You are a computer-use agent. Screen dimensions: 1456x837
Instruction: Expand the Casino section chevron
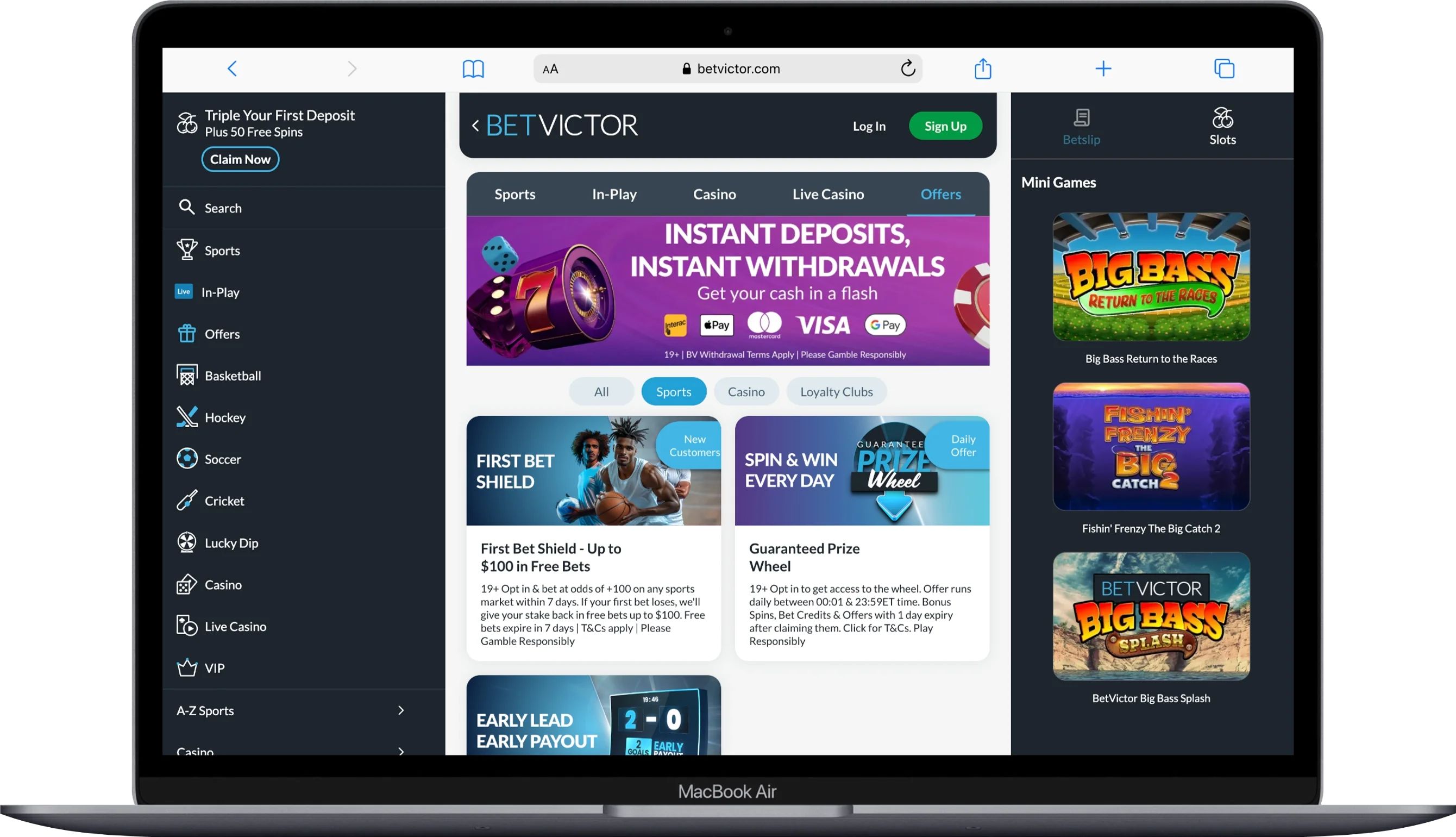pos(400,751)
